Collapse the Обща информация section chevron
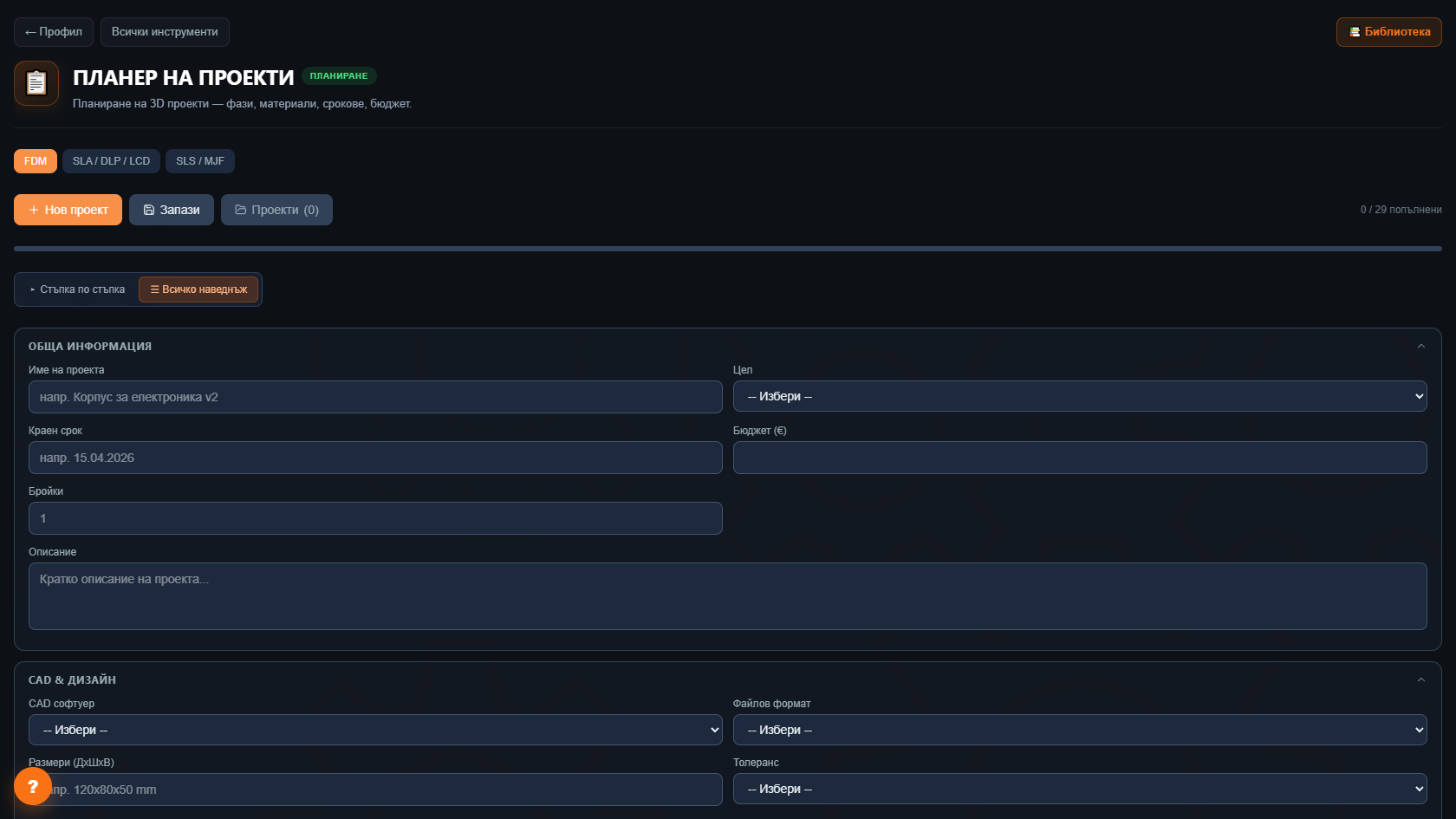 (1421, 346)
